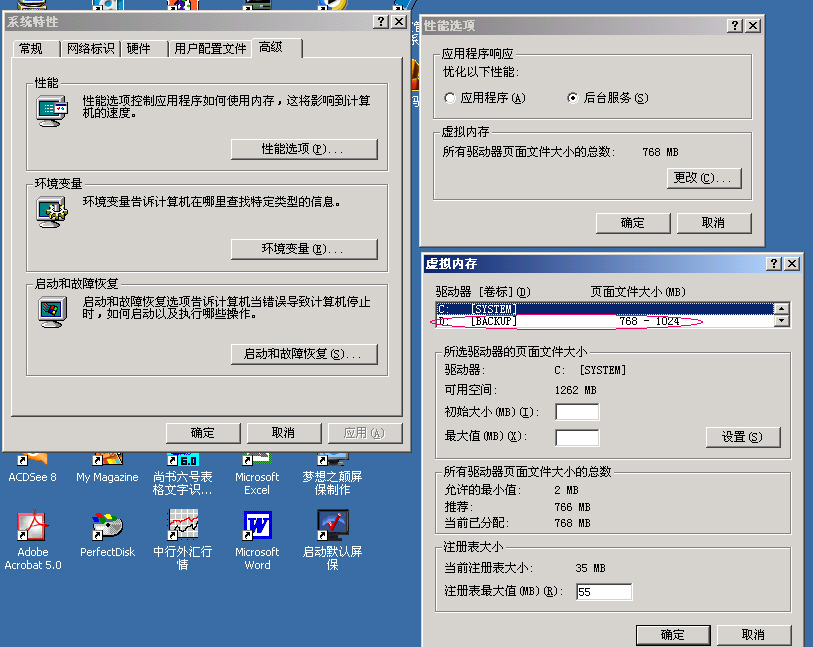Switch to the 网络标识 tab
This screenshot has width=813, height=647.
pyautogui.click(x=91, y=49)
